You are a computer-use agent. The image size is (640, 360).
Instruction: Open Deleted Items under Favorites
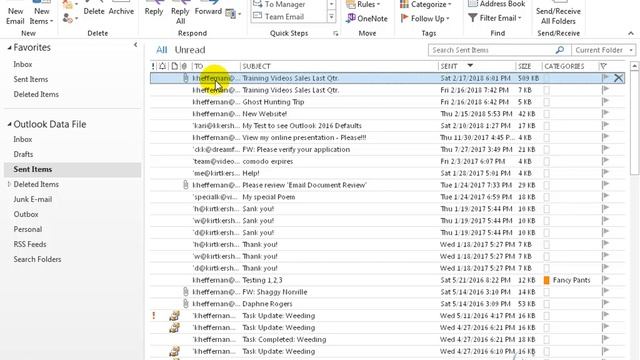coord(36,95)
